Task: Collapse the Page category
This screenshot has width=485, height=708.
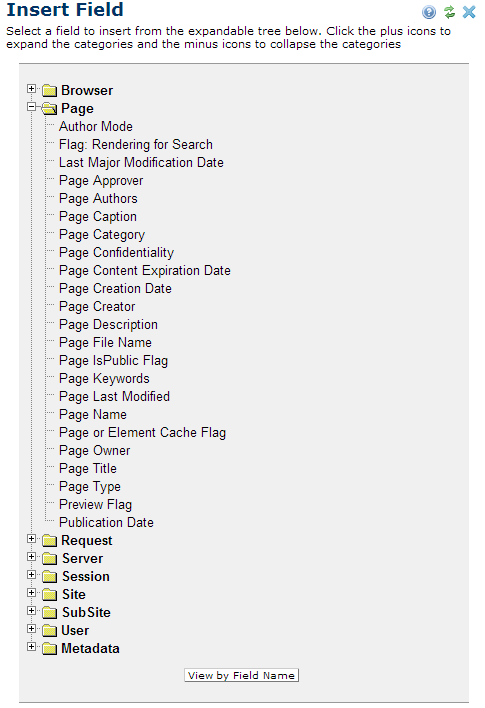Action: (x=31, y=107)
